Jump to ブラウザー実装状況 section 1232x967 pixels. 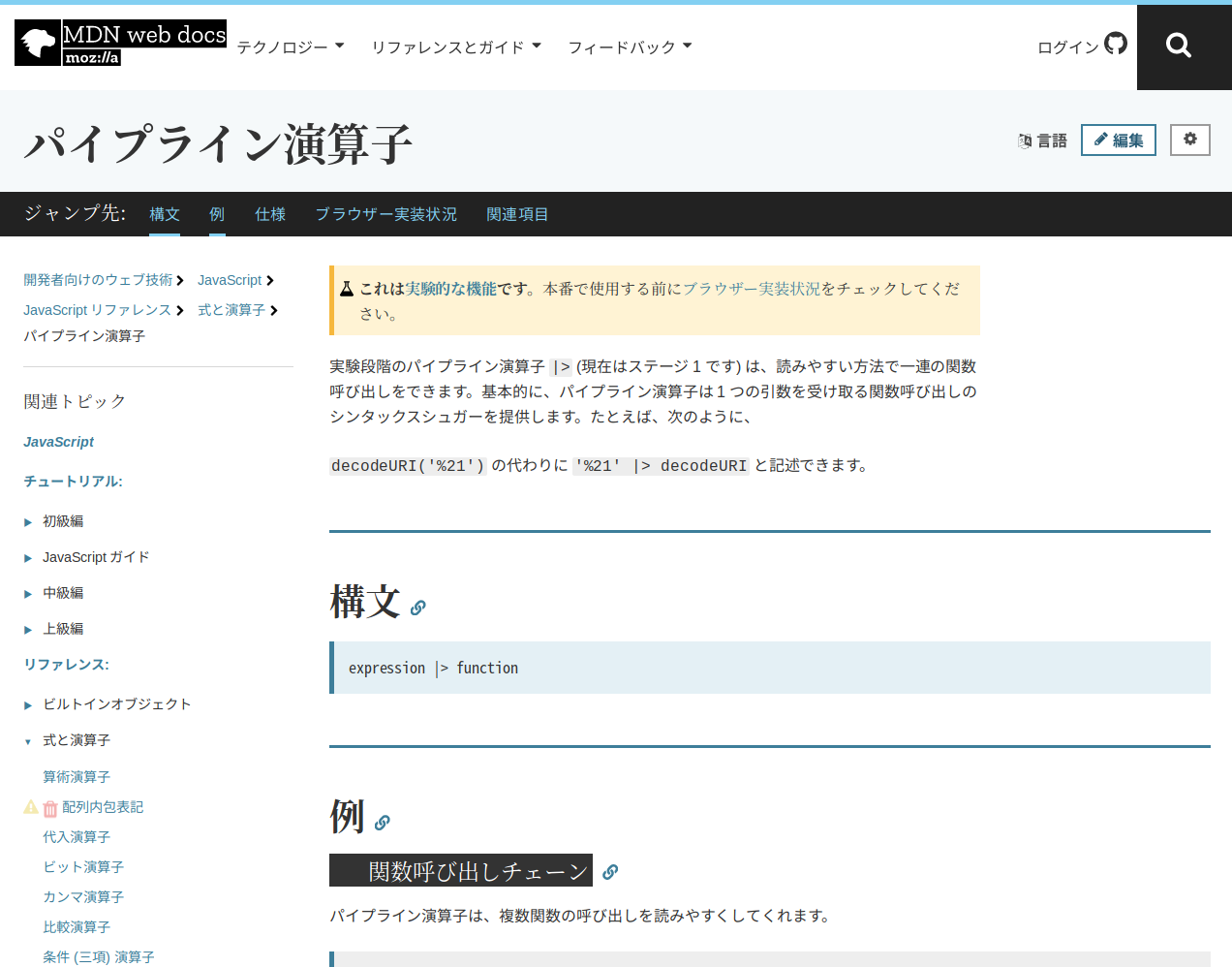pyautogui.click(x=385, y=214)
